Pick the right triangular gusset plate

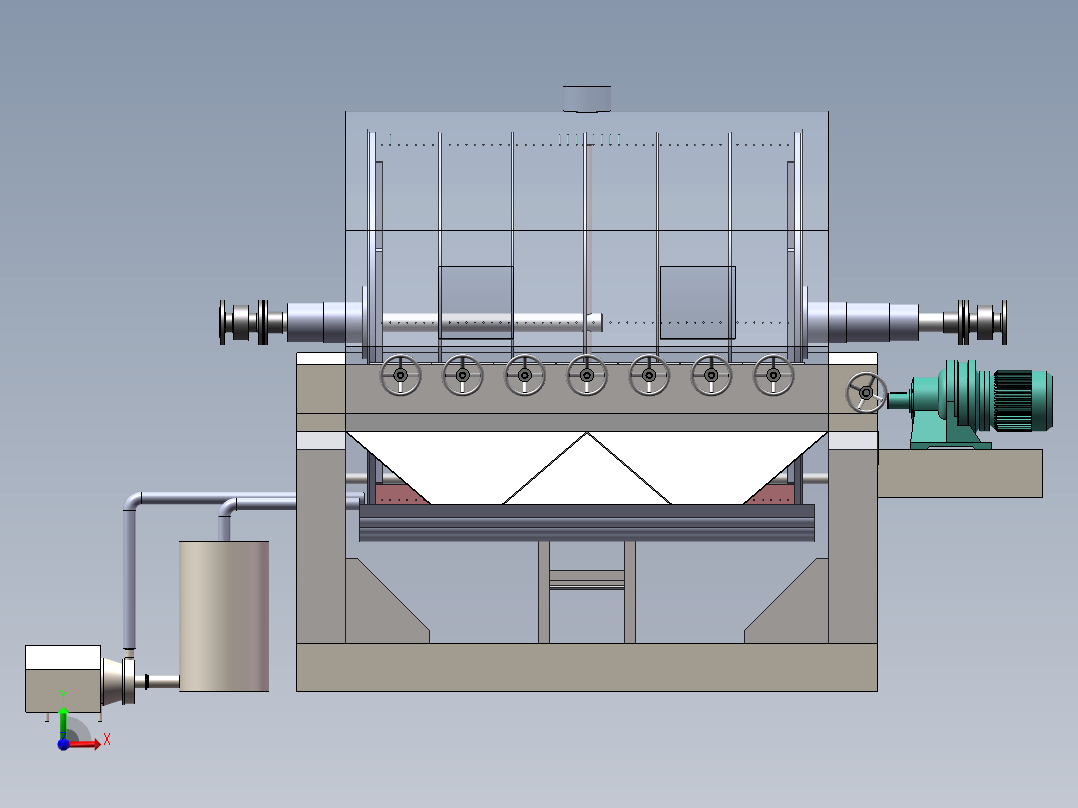coord(794,609)
